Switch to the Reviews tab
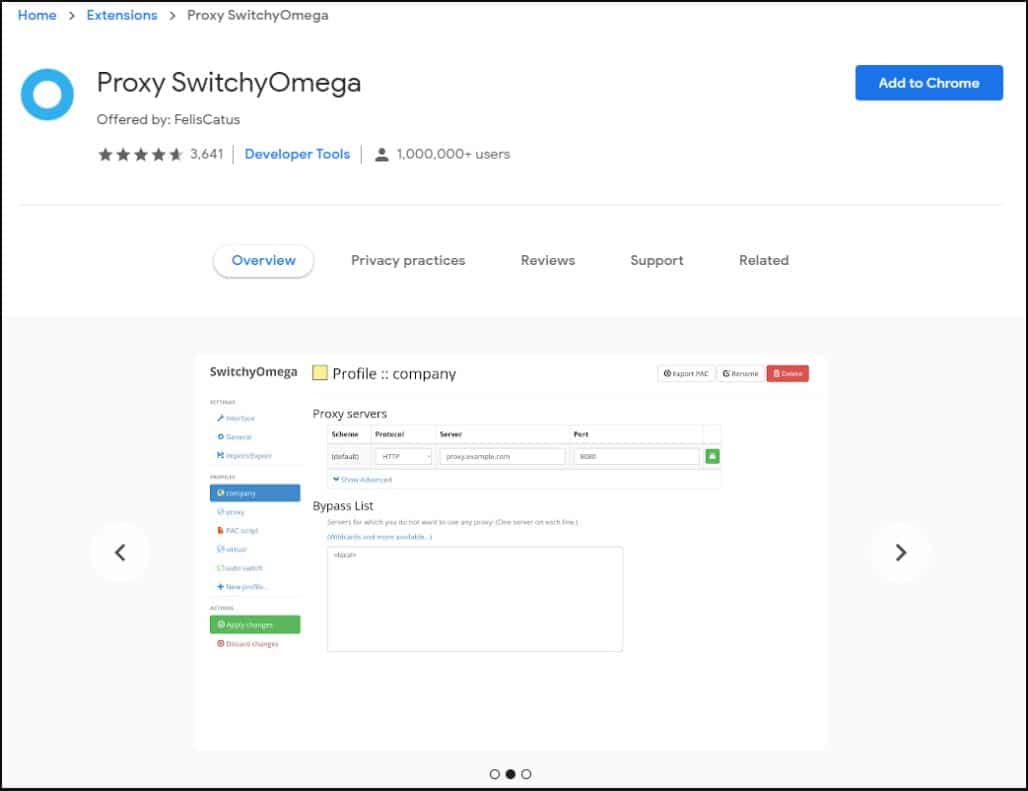The image size is (1028, 791). [547, 260]
